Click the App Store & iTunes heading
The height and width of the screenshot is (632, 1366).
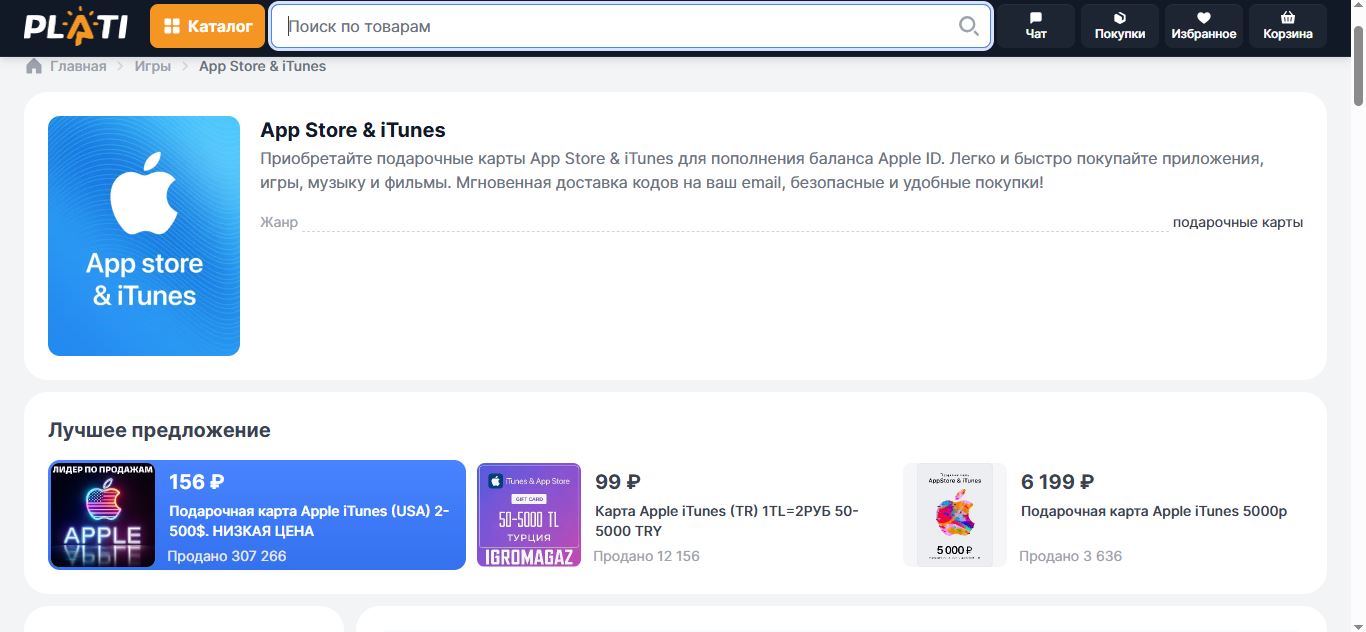pyautogui.click(x=353, y=130)
